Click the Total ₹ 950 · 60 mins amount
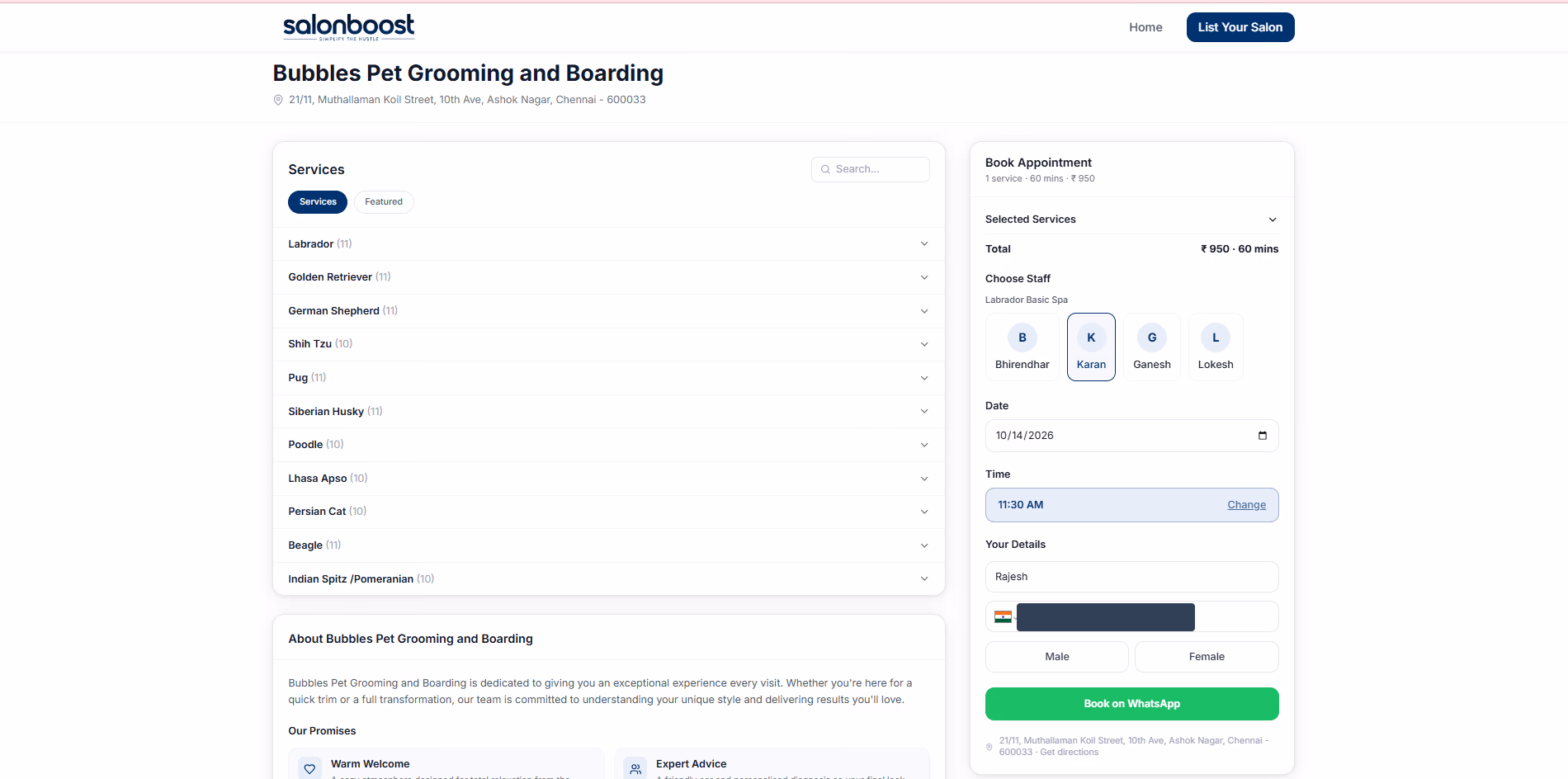The width and height of the screenshot is (1568, 779). [1239, 249]
